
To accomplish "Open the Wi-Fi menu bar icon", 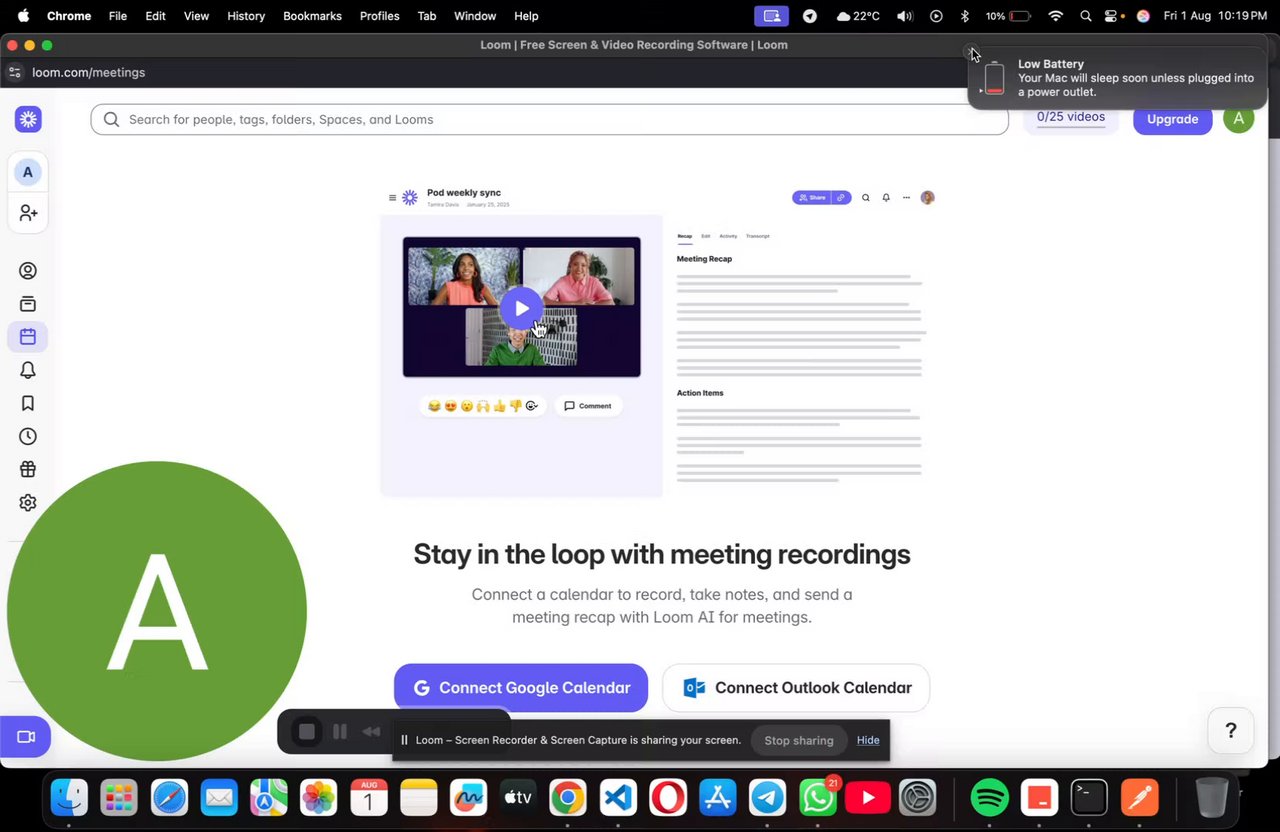I will click(1055, 16).
